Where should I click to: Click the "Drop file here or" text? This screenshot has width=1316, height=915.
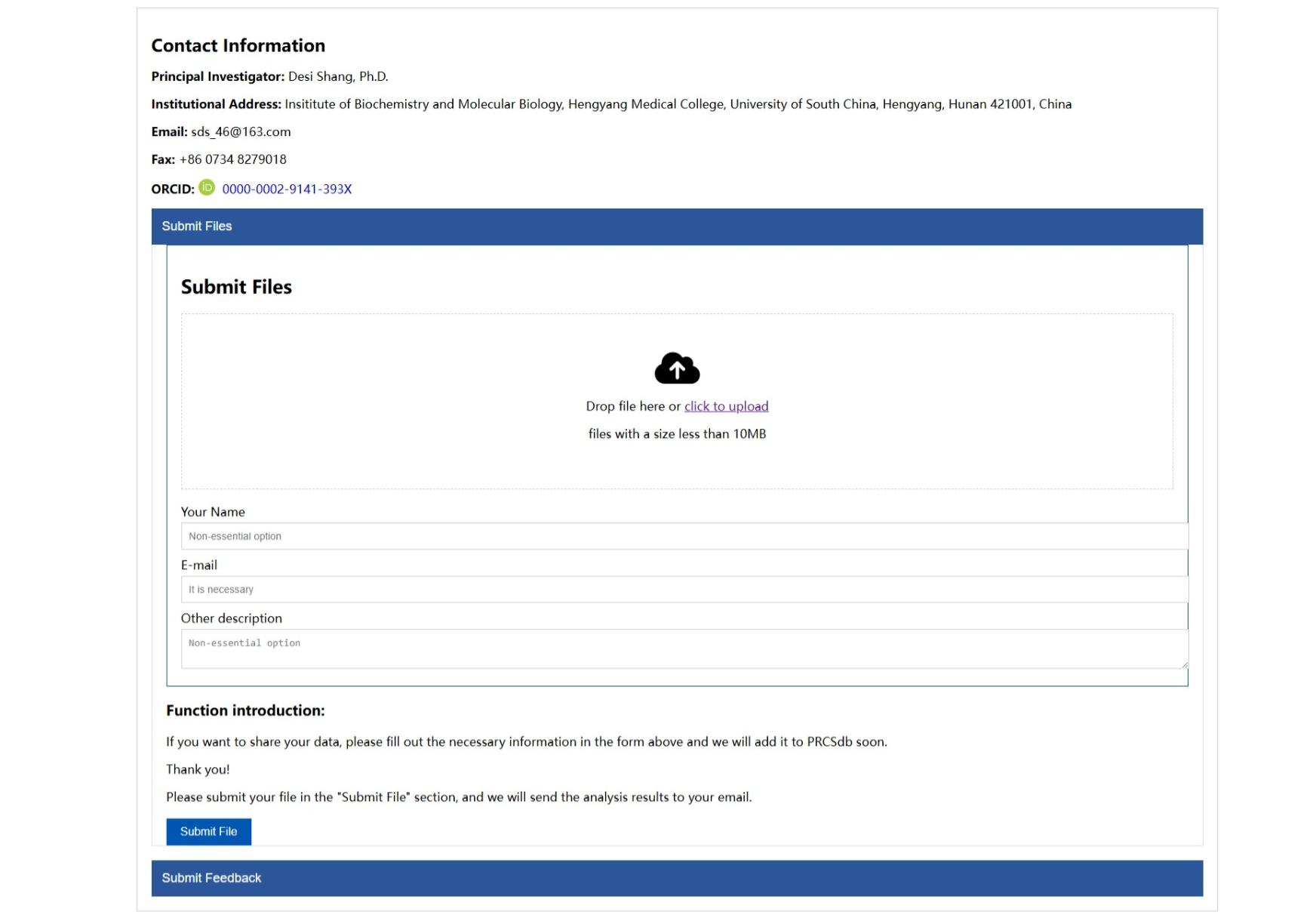click(633, 406)
